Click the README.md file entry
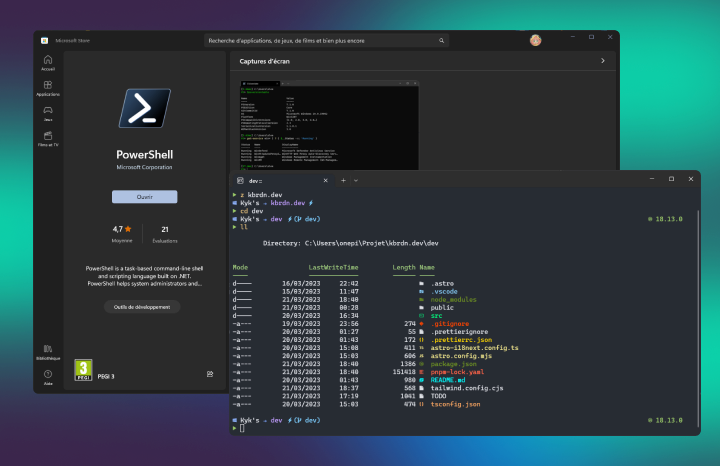Viewport: 720px width, 466px height. pyautogui.click(x=448, y=380)
